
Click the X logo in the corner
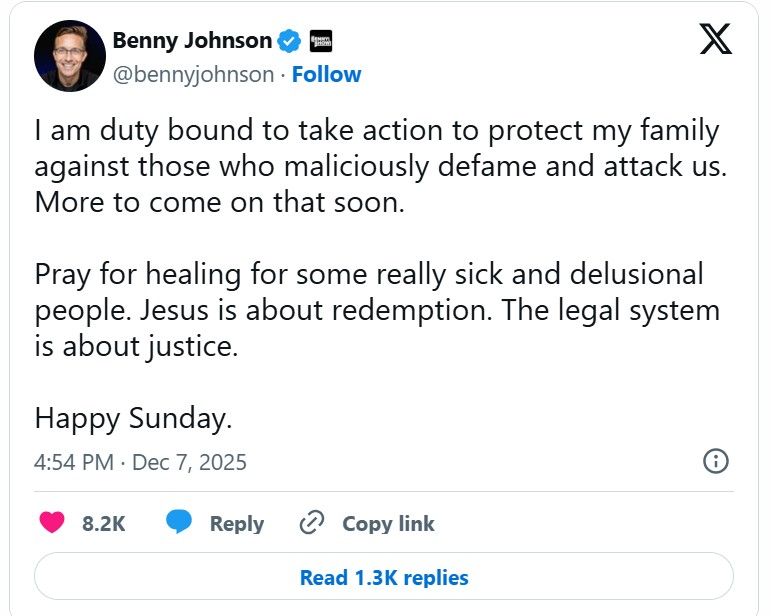[x=714, y=38]
